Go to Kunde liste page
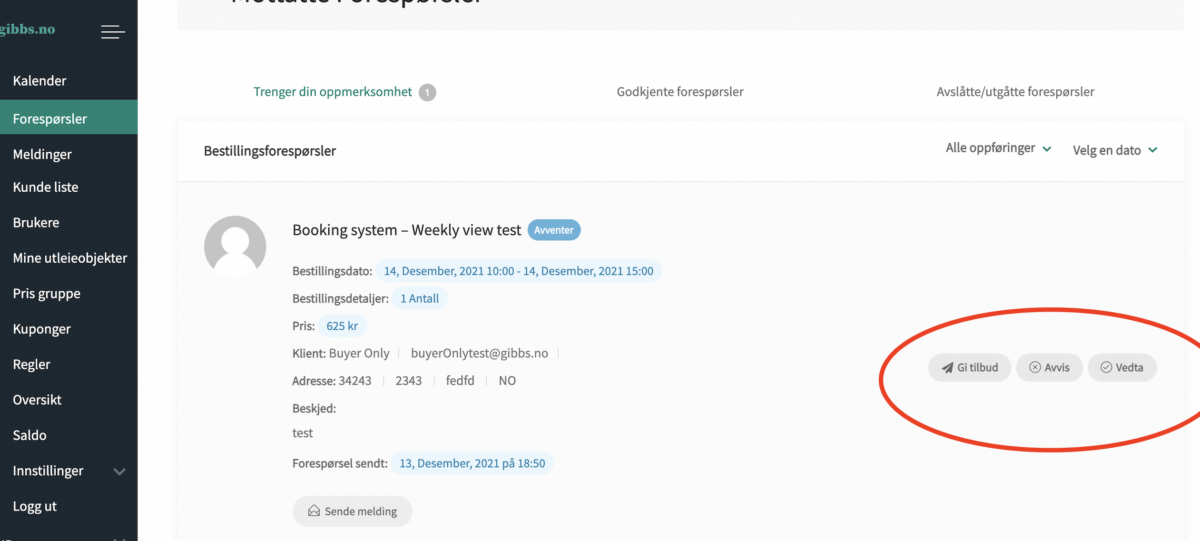 click(x=46, y=187)
